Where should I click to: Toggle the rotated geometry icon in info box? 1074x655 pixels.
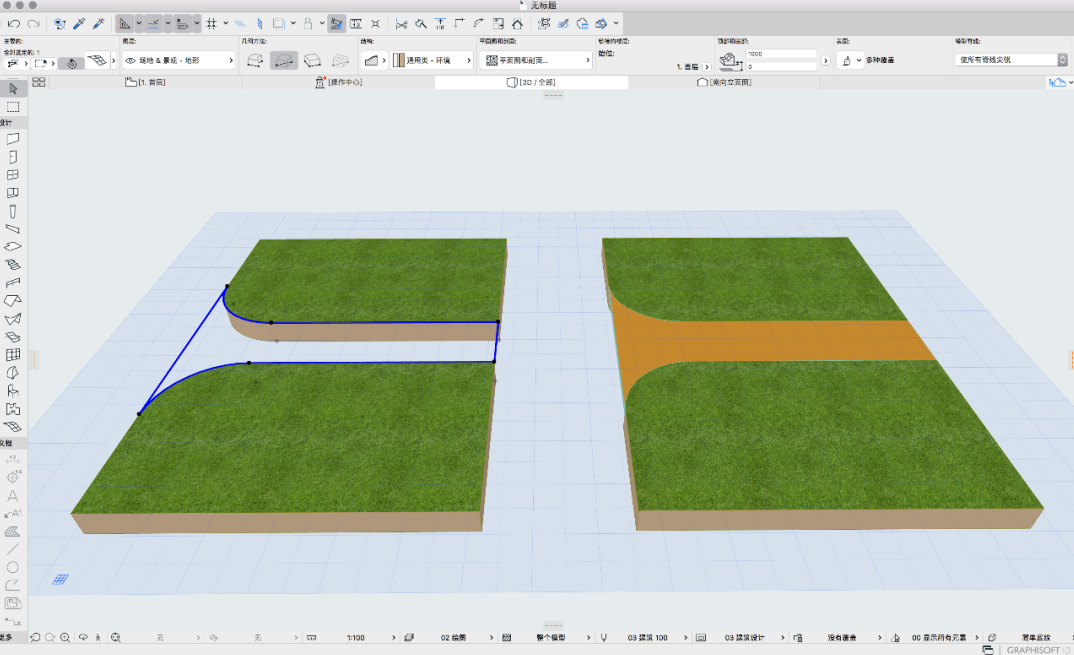click(x=71, y=63)
